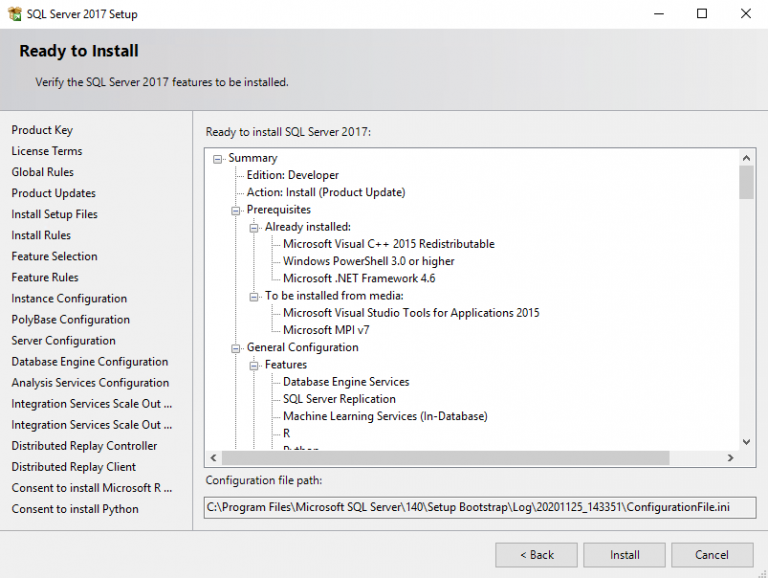Click the SQL Server Setup title bar icon
The width and height of the screenshot is (768, 578).
[x=15, y=14]
